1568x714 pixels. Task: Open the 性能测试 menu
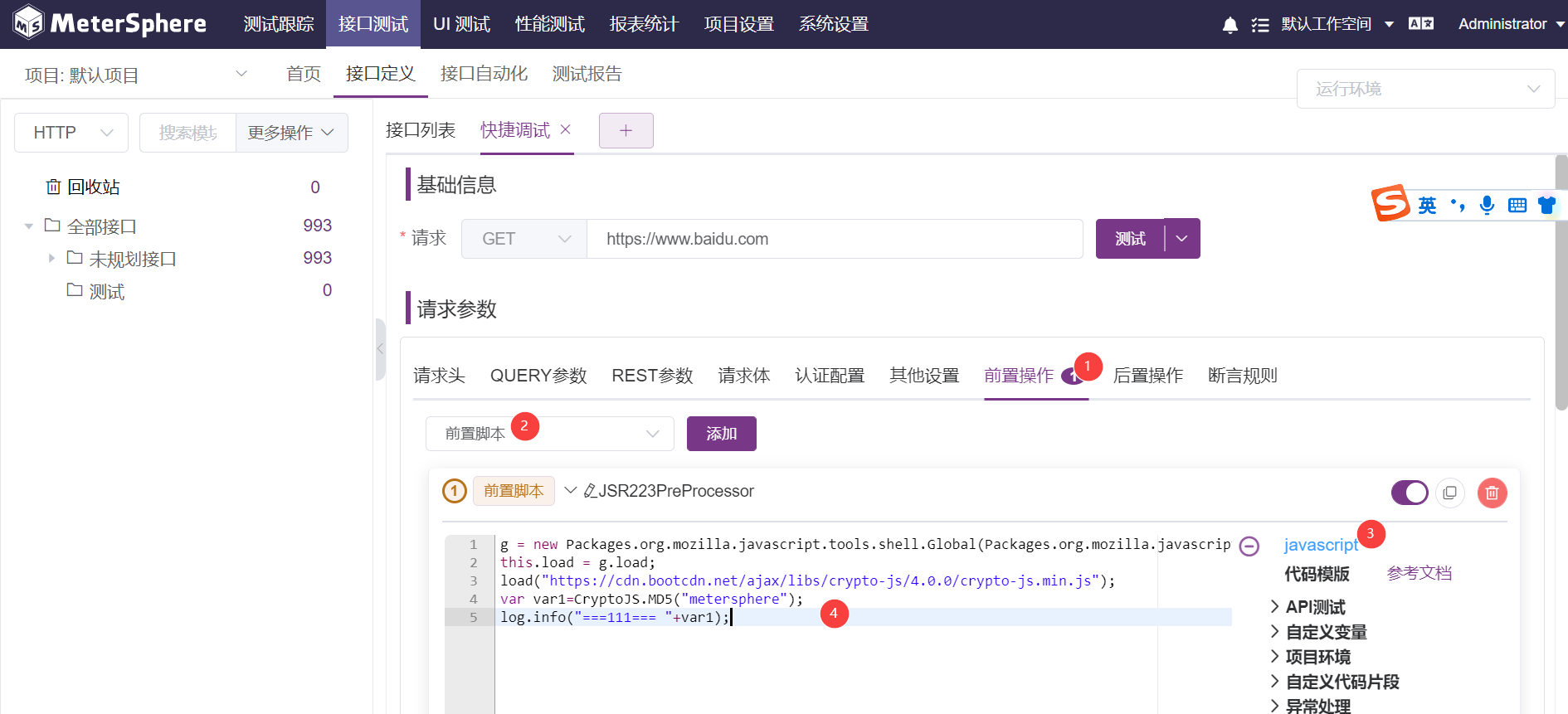tap(550, 24)
